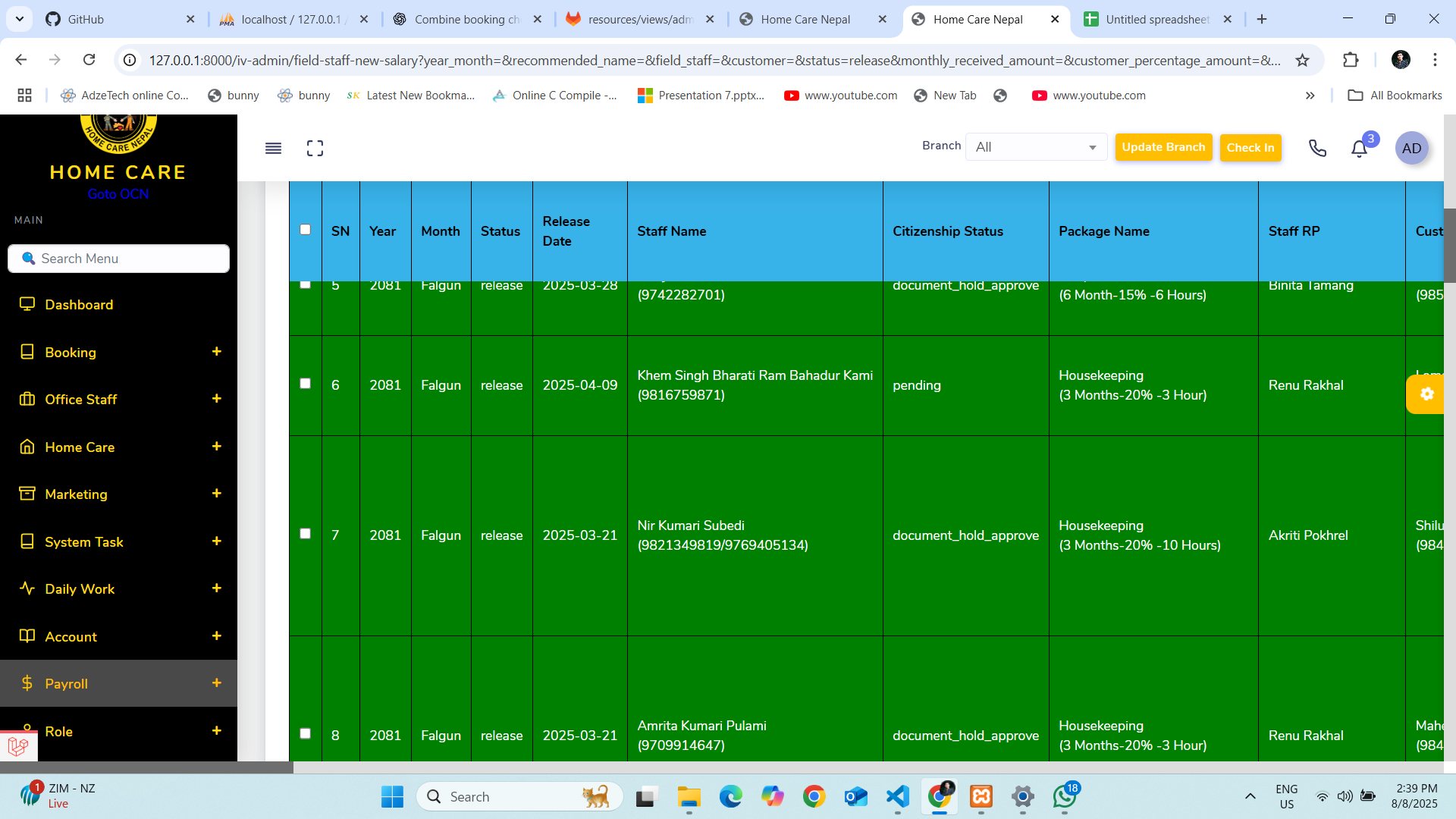Click the Update Branch button

[x=1163, y=147]
